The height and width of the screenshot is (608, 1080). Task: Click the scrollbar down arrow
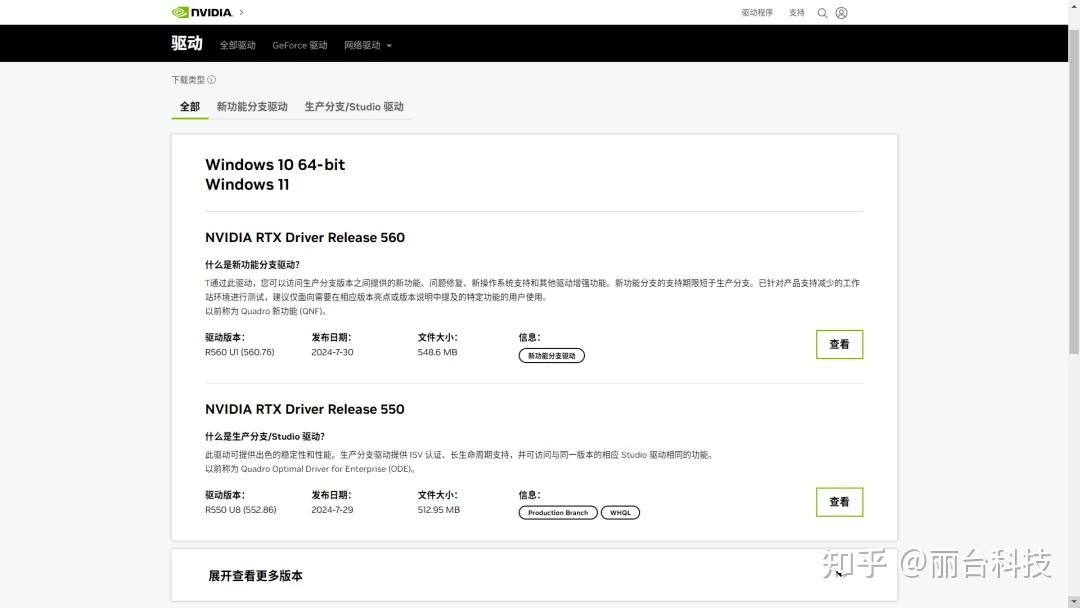point(1074,601)
